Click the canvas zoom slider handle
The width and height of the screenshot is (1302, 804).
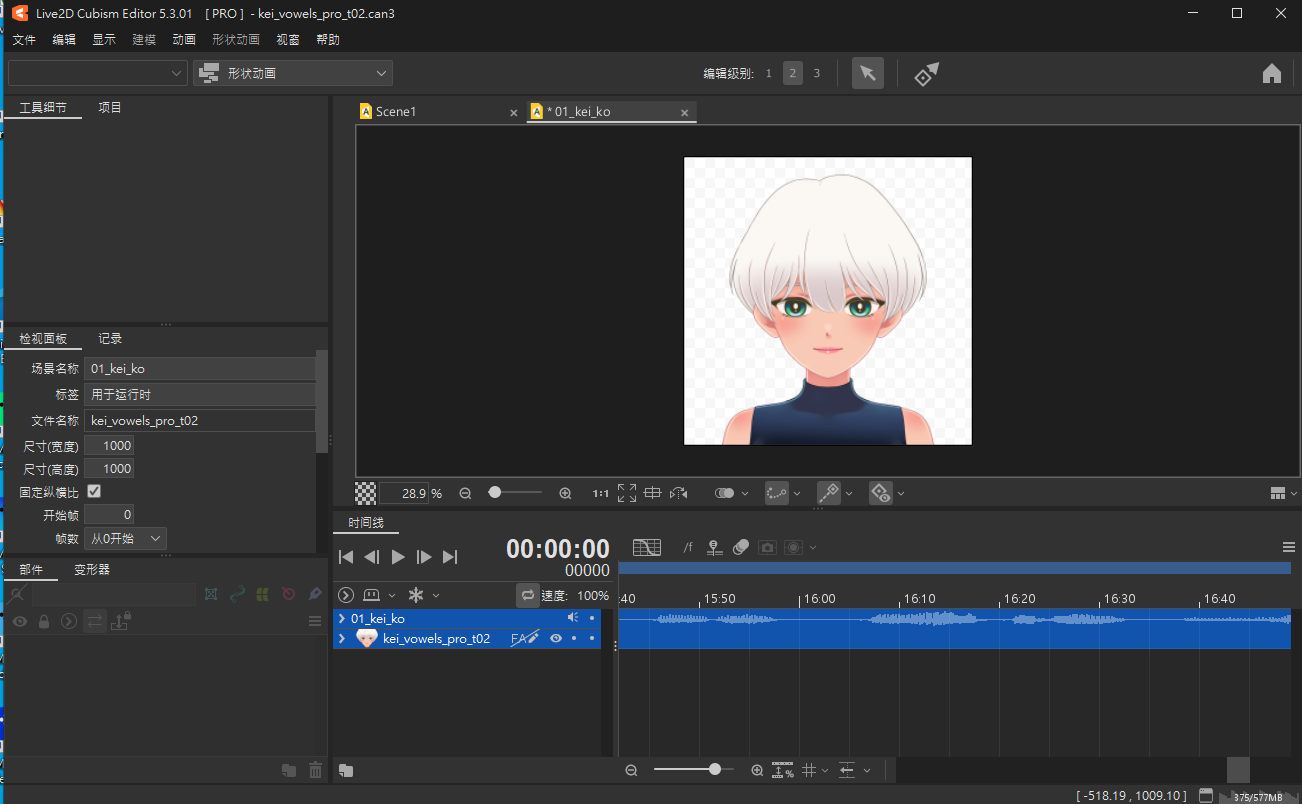pyautogui.click(x=495, y=493)
